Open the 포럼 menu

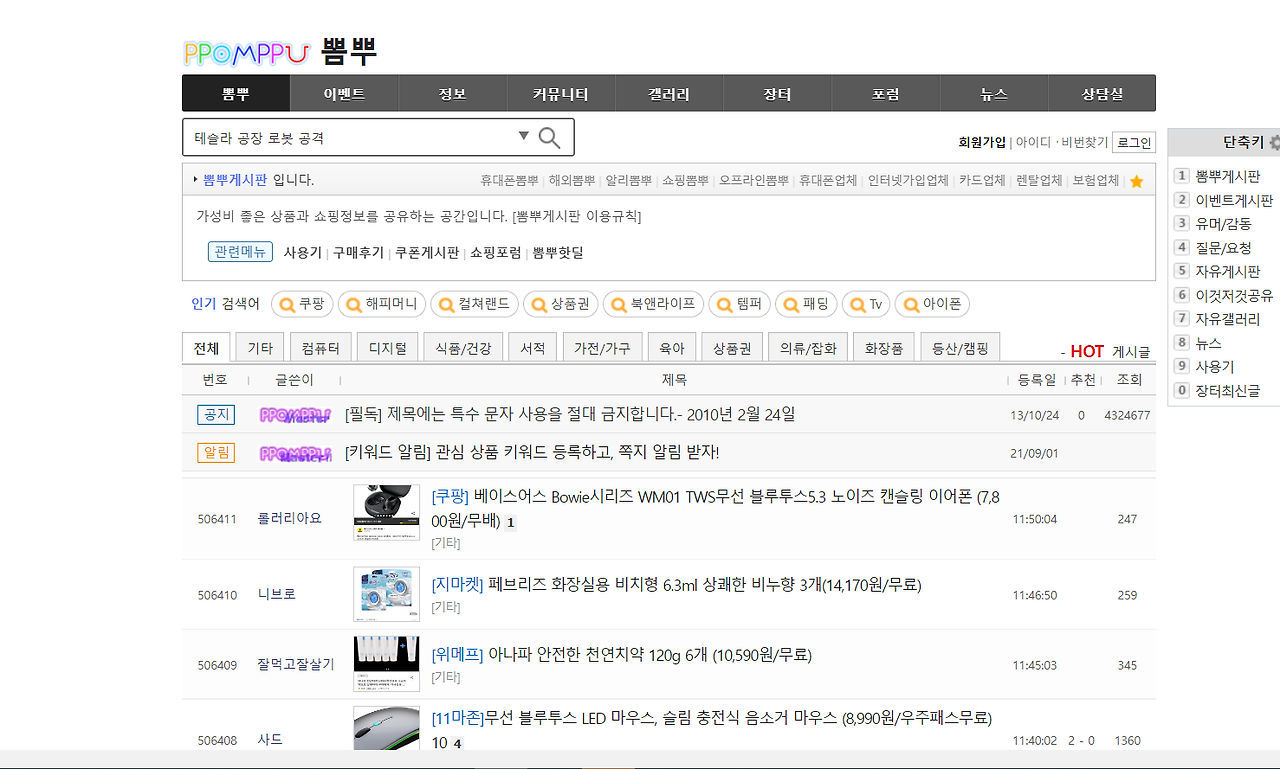pyautogui.click(x=885, y=93)
